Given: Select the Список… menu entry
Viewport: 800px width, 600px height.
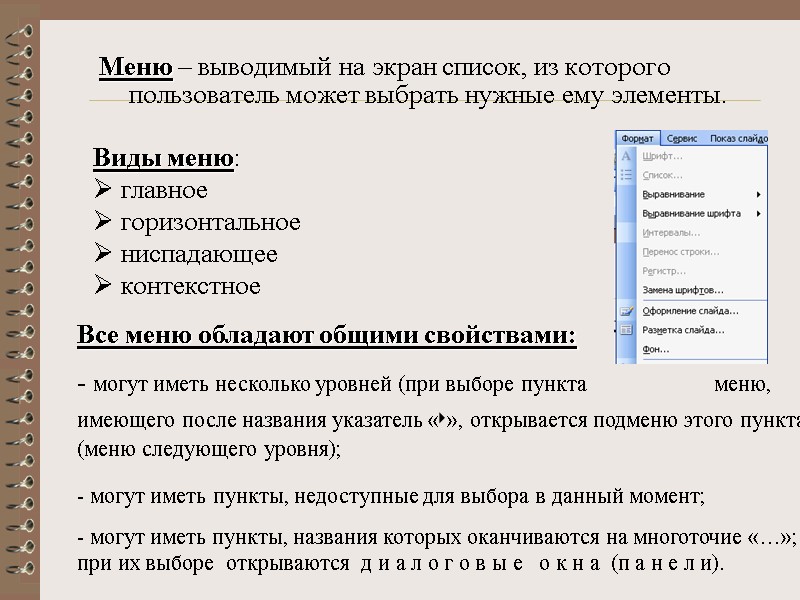Looking at the screenshot, I should click(x=662, y=175).
